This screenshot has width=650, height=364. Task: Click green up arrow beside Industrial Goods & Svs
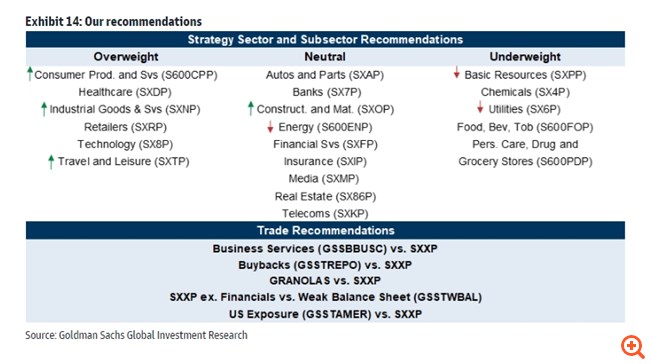44,109
